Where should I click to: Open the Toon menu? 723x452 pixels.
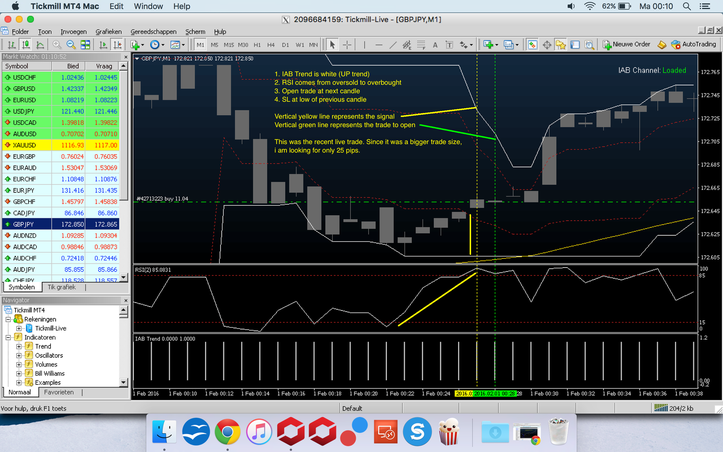coord(45,31)
